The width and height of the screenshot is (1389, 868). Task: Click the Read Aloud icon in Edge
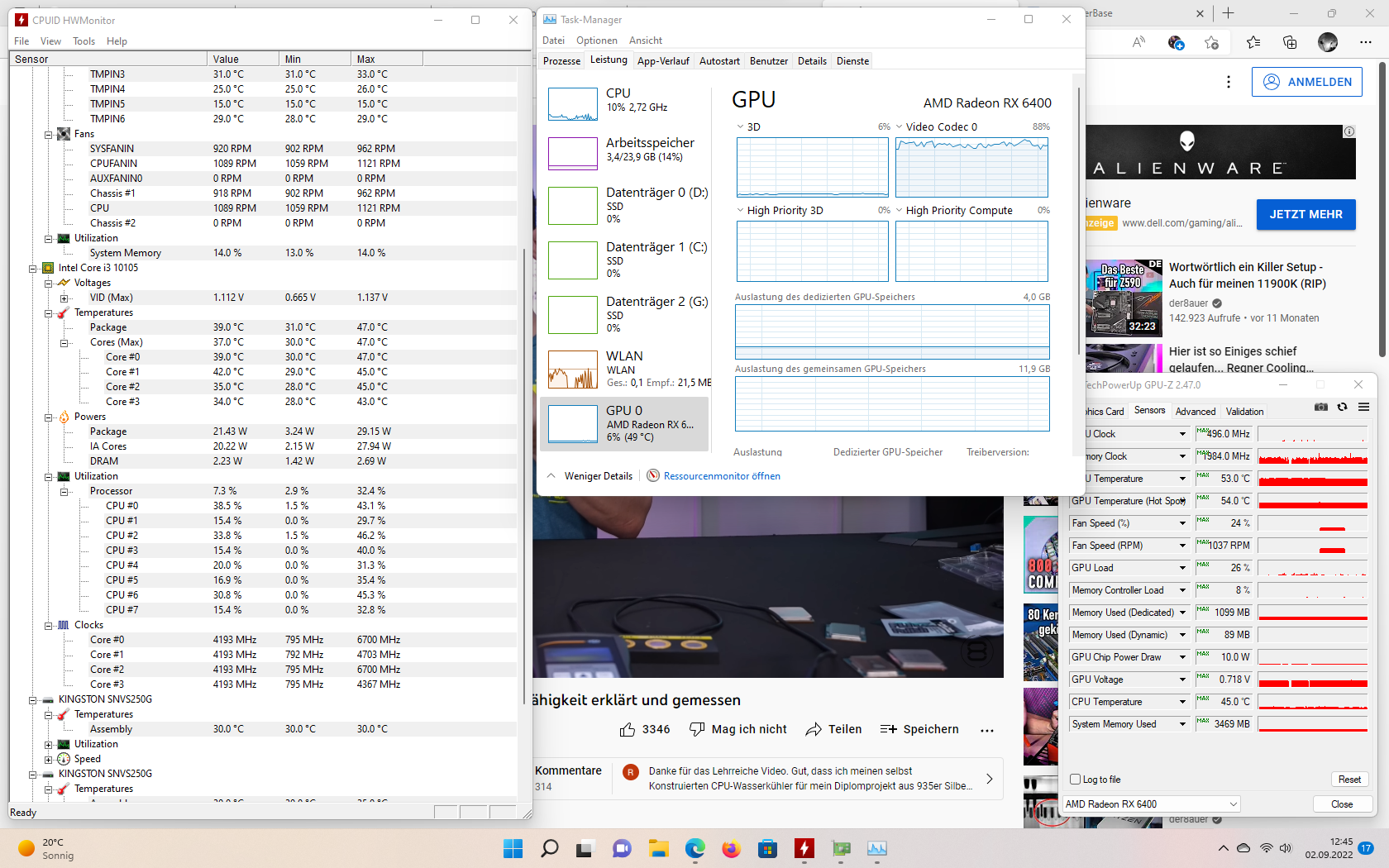tap(1139, 42)
